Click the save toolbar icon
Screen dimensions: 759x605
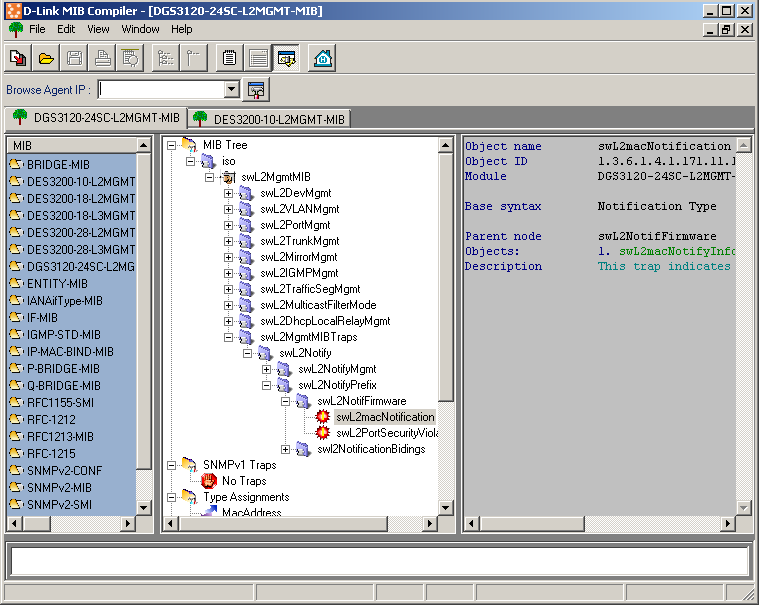coord(74,59)
